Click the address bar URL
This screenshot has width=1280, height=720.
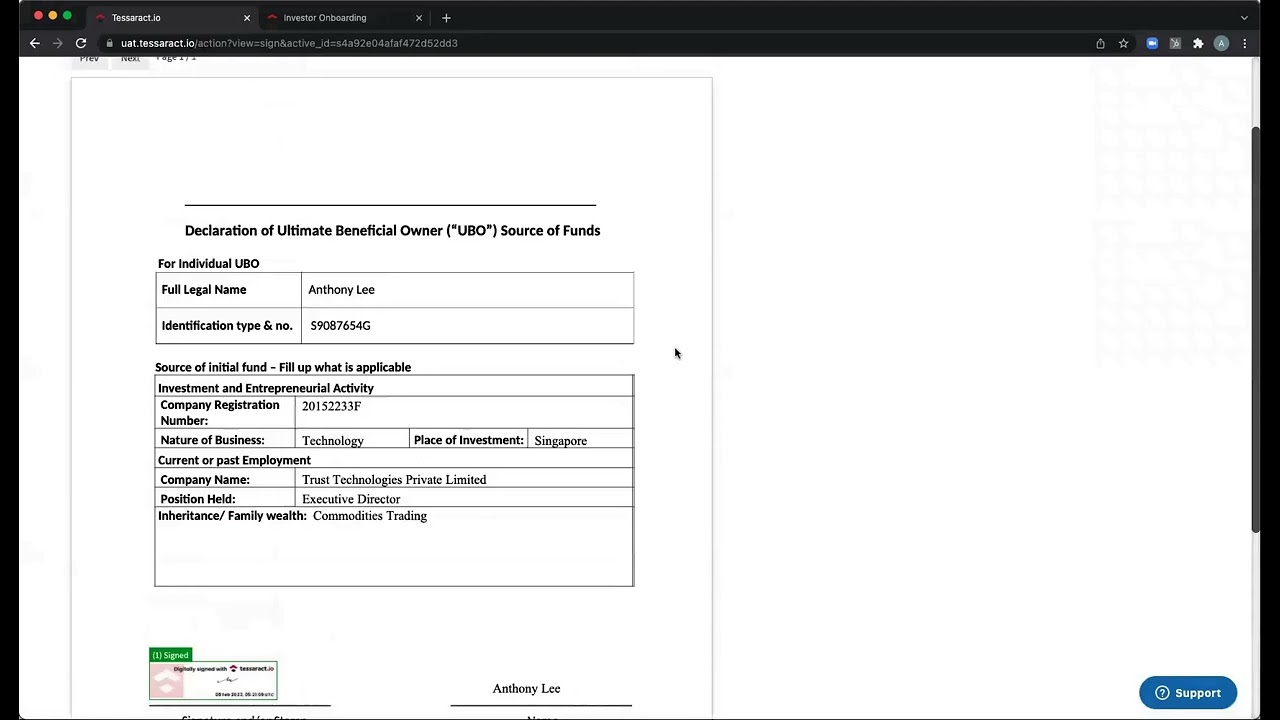click(289, 43)
